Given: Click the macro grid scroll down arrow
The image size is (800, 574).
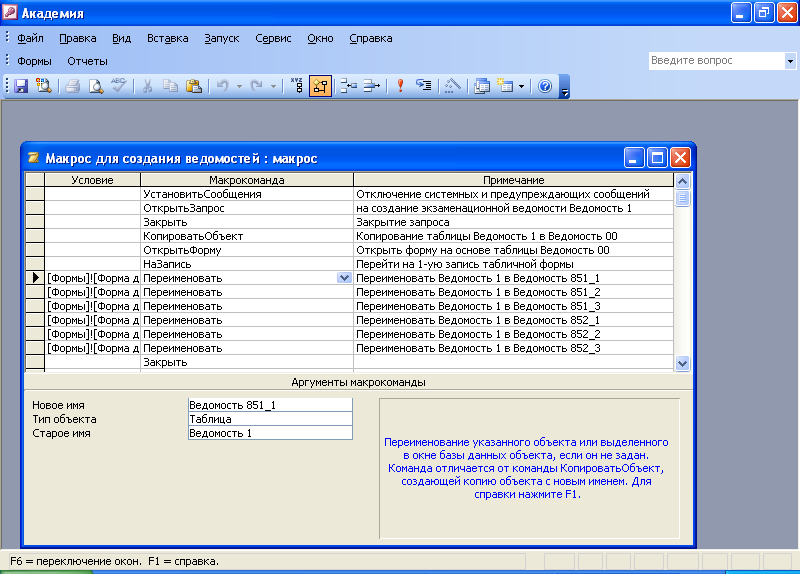Looking at the screenshot, I should point(682,363).
